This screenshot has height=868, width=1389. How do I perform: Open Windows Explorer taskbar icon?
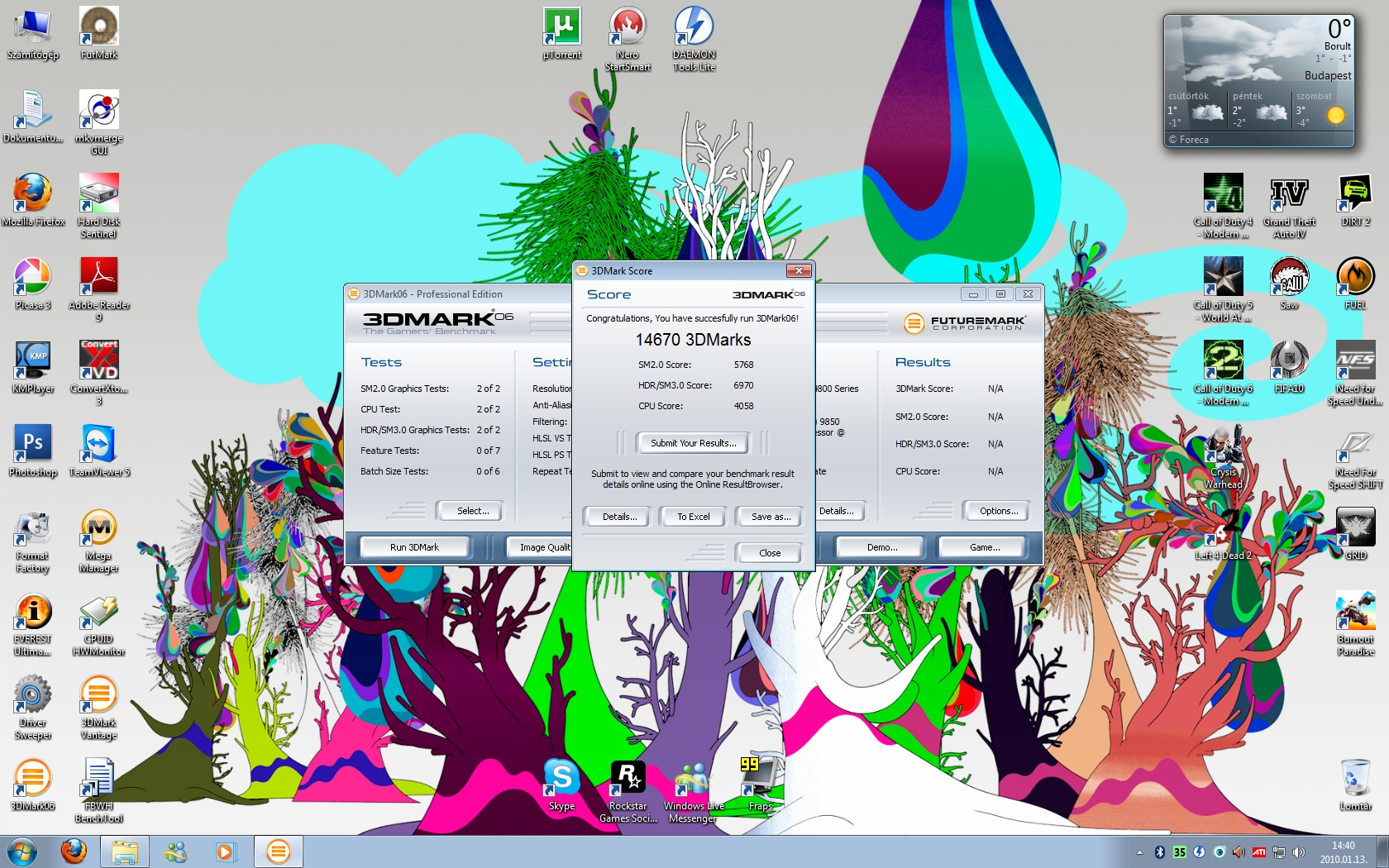[x=125, y=851]
